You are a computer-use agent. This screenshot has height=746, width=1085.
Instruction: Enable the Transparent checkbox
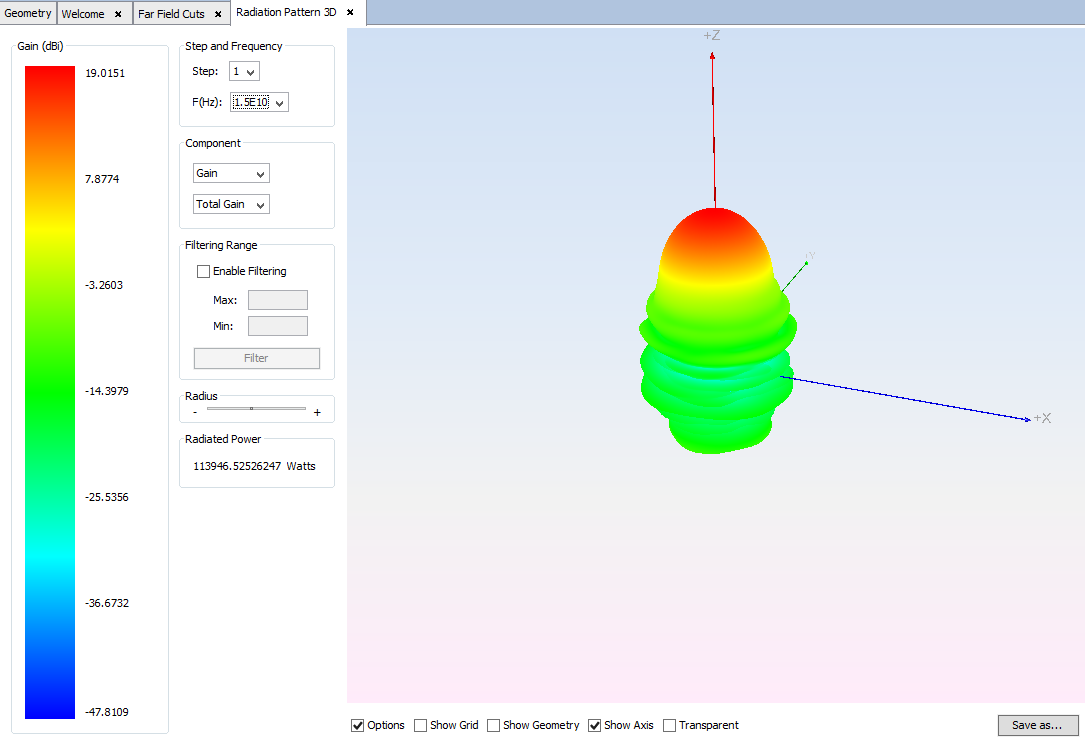pos(670,726)
